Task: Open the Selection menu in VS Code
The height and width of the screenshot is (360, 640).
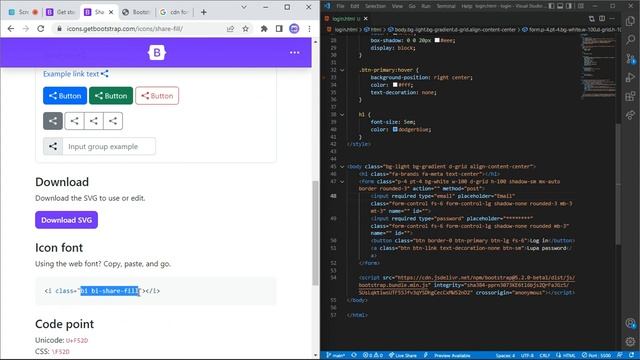Action: click(375, 6)
